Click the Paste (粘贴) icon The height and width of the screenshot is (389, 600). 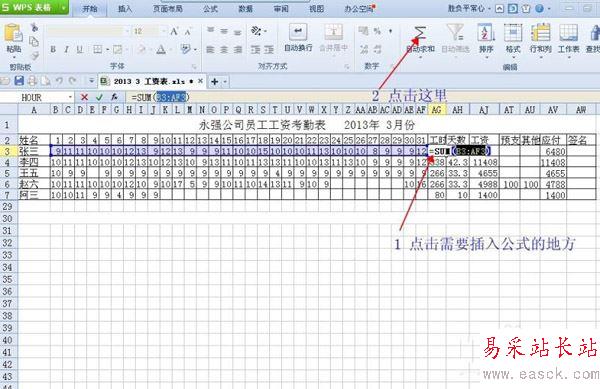(13, 34)
